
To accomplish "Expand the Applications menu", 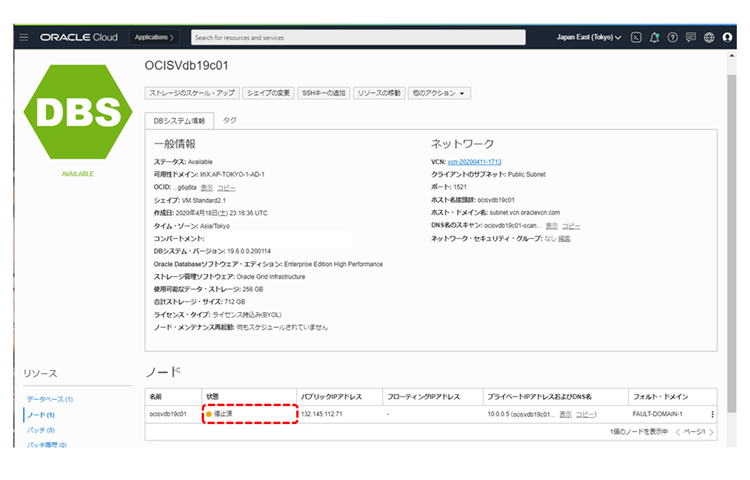I will (x=154, y=37).
